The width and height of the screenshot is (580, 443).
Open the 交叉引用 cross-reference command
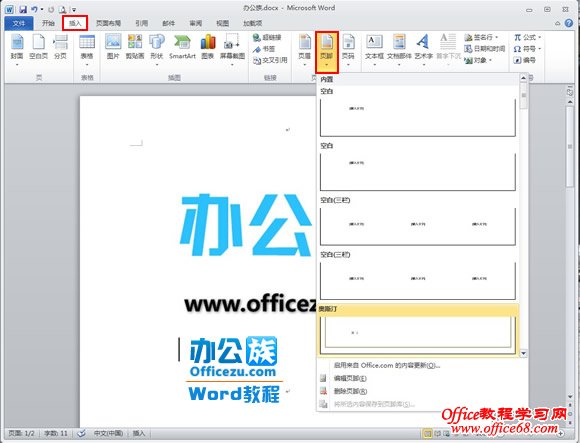[270, 60]
